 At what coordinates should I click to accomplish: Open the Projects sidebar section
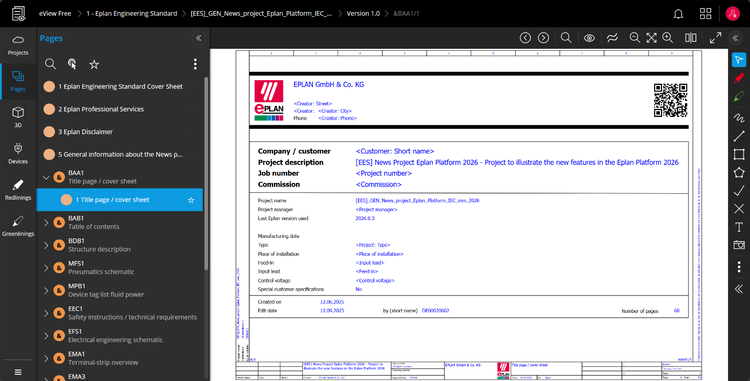pos(18,45)
